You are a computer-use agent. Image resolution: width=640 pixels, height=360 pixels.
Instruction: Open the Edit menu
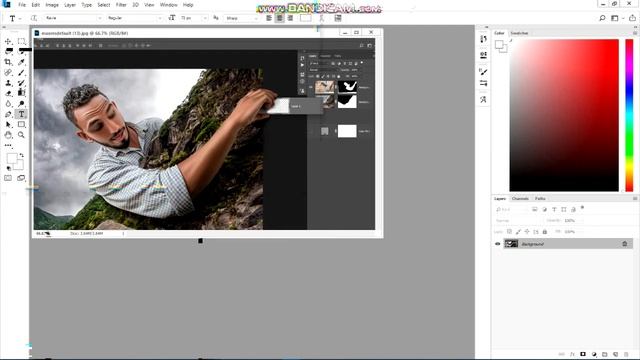click(x=36, y=5)
